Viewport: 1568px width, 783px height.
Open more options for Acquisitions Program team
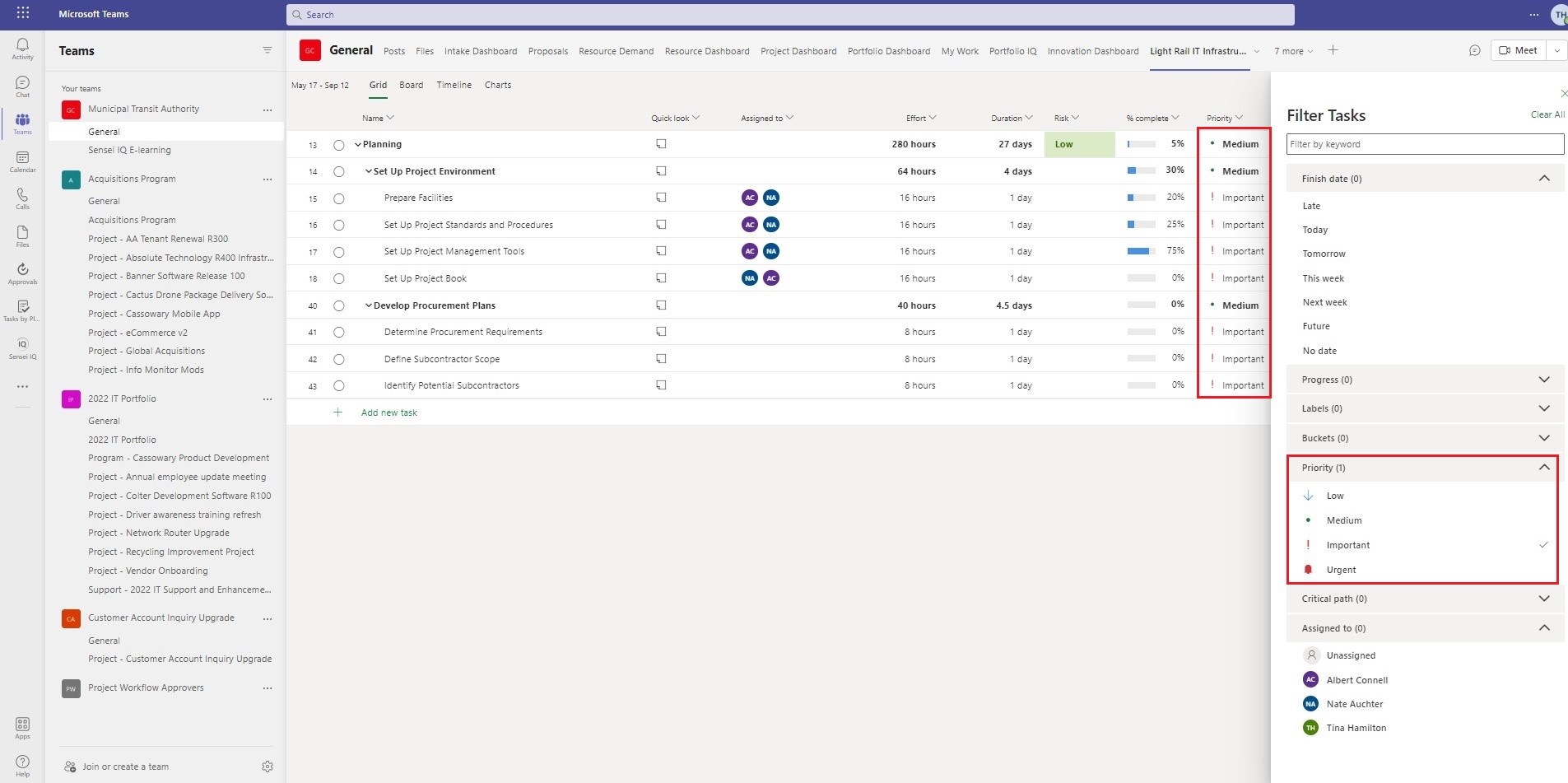pyautogui.click(x=267, y=179)
